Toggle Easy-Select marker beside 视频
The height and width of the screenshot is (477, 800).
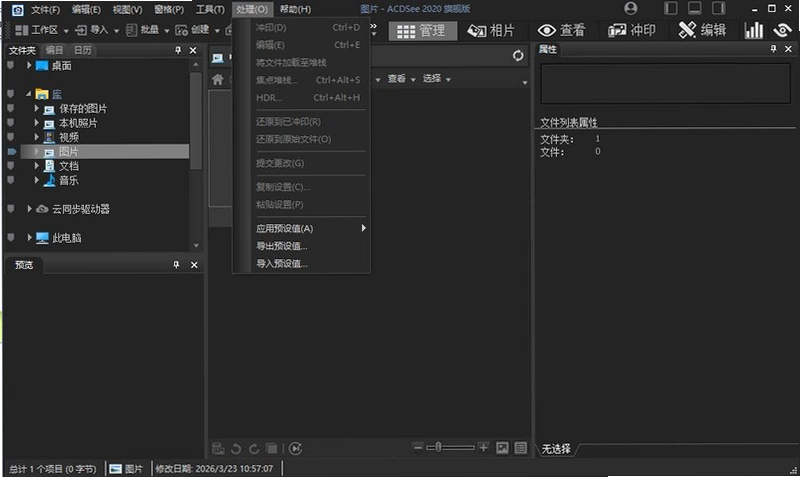tap(11, 137)
